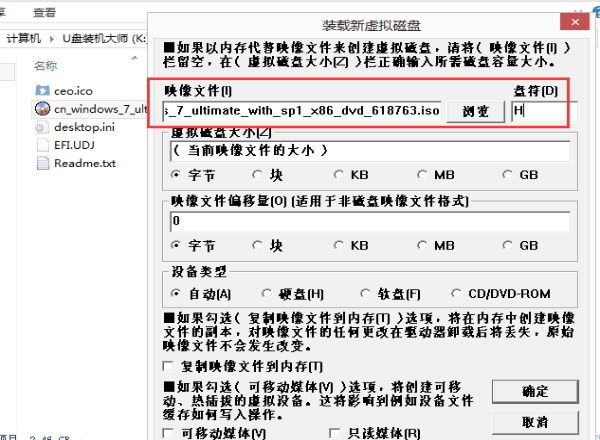The height and width of the screenshot is (440, 600).
Task: Select GB unit for virtual disk size
Action: click(507, 174)
